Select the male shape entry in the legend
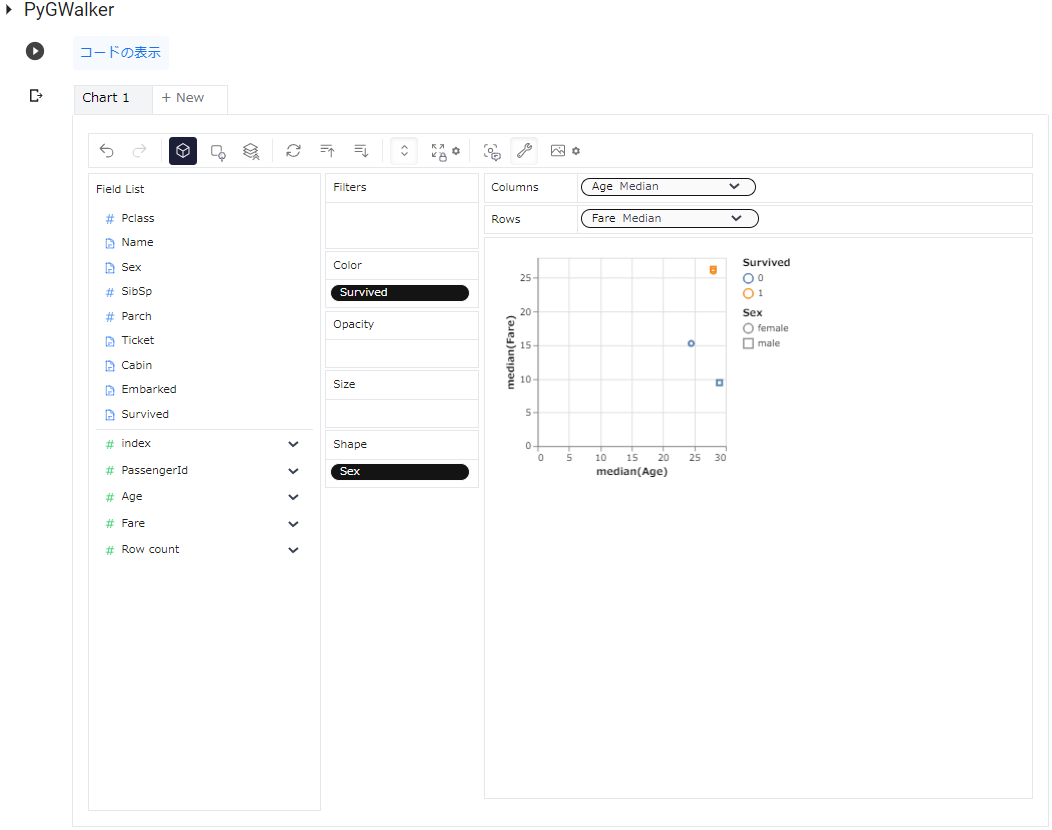This screenshot has height=830, width=1052. pyautogui.click(x=764, y=343)
